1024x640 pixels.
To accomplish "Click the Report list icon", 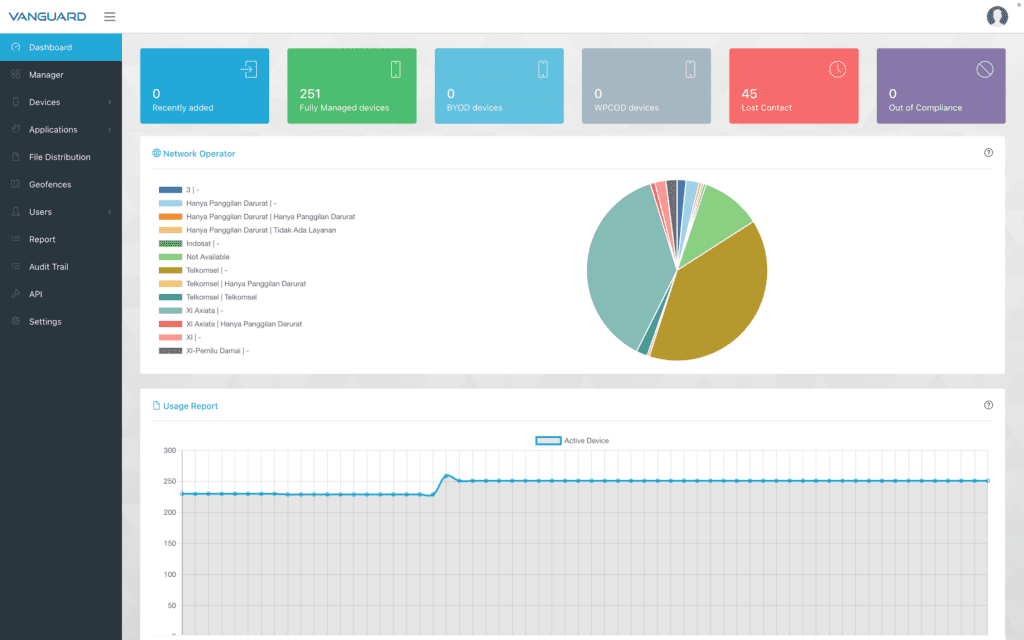I will [x=16, y=239].
